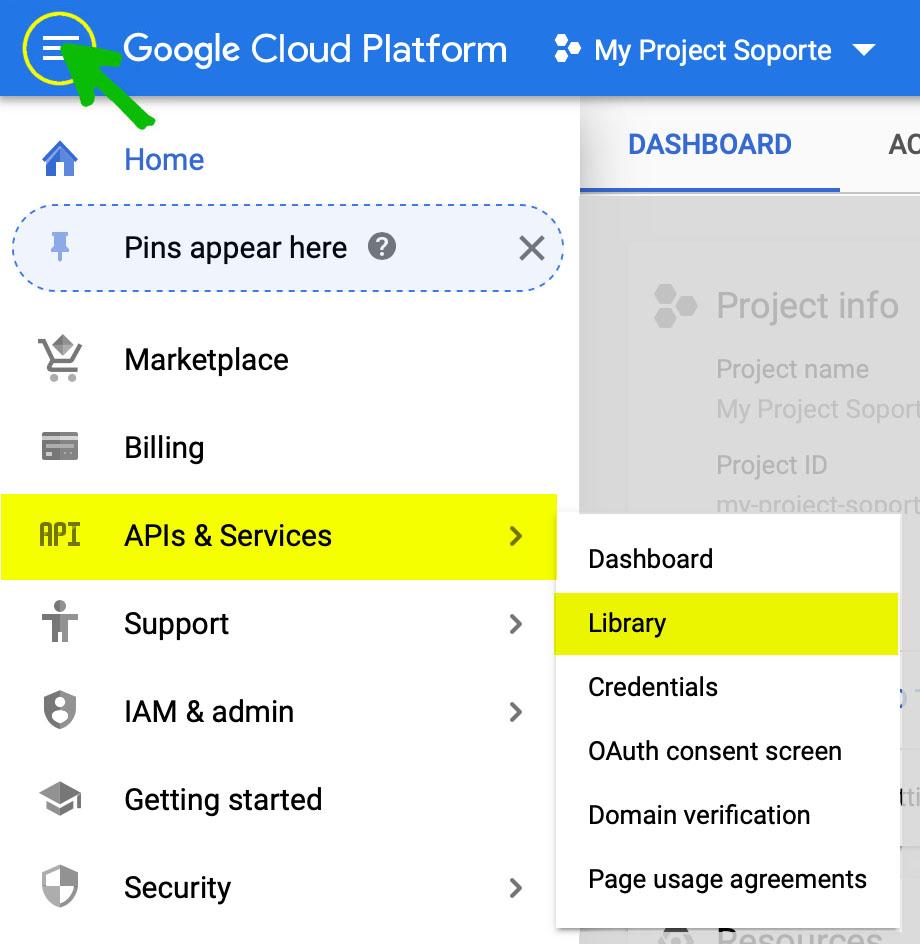Image resolution: width=920 pixels, height=944 pixels.
Task: Click the Security shield icon
Action: [x=60, y=886]
